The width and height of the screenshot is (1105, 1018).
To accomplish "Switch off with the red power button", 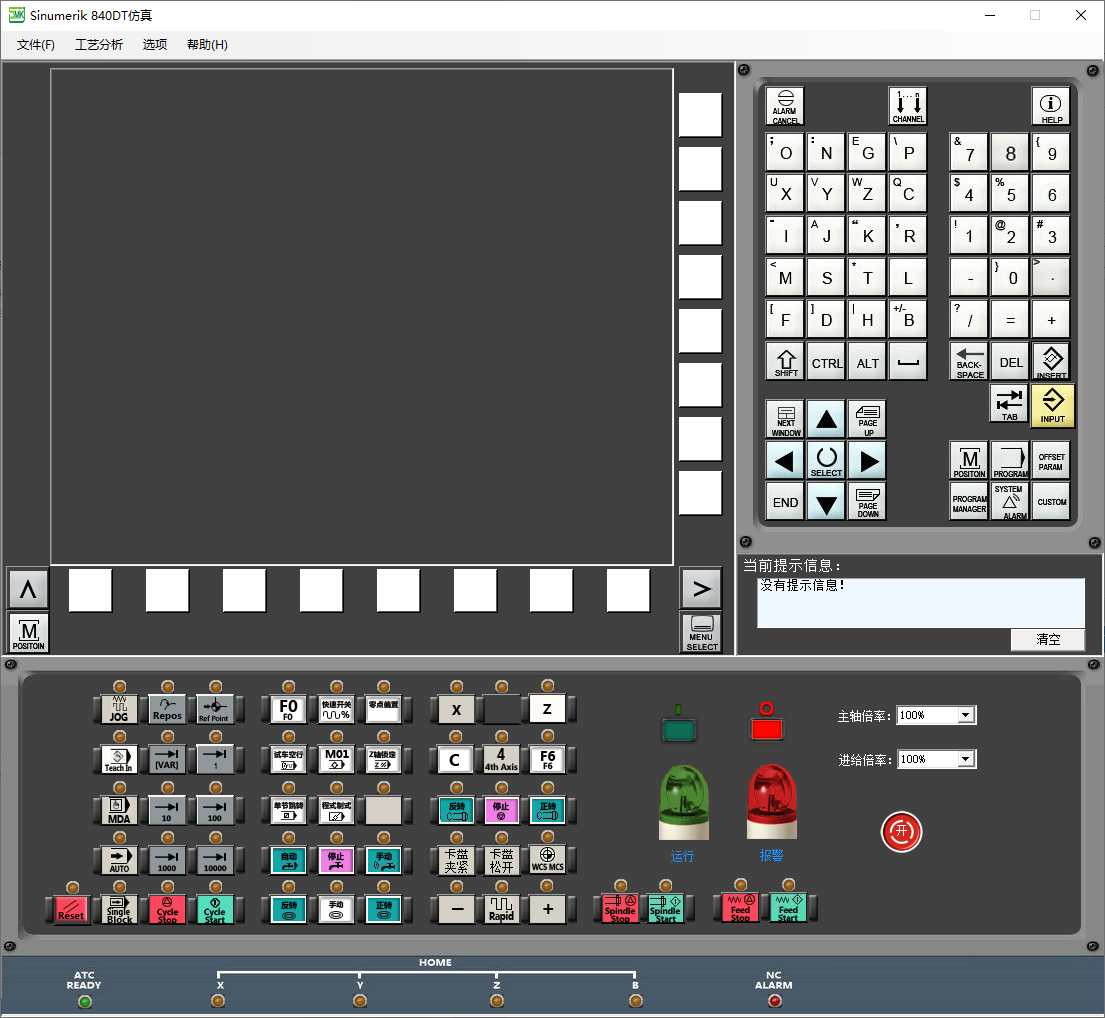I will click(x=766, y=729).
